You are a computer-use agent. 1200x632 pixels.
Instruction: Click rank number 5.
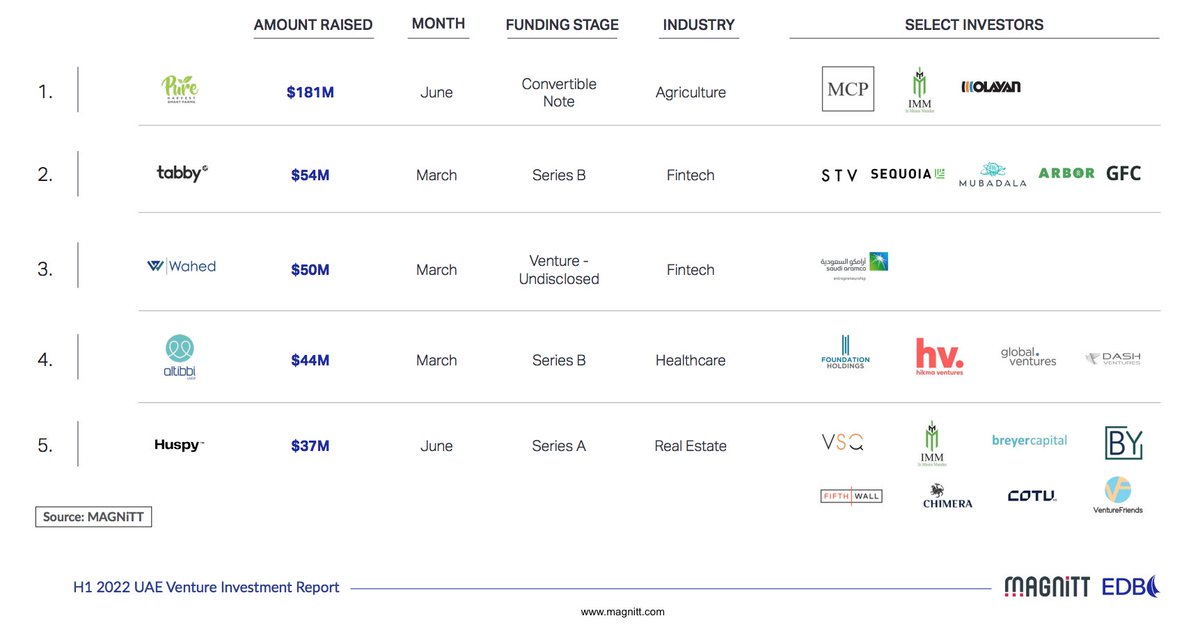point(44,446)
